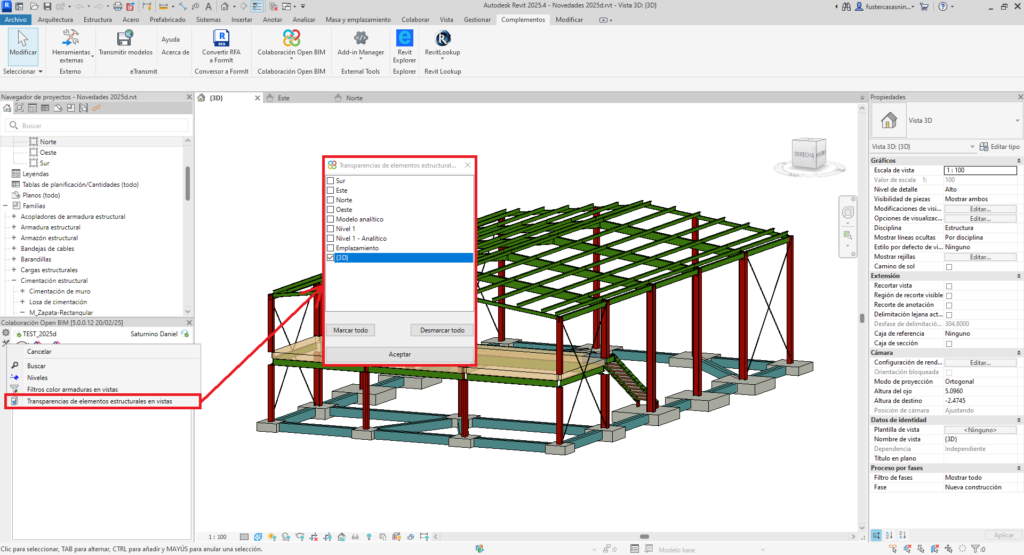The height and width of the screenshot is (555, 1024).
Task: Click the Marcar todo button
Action: 350,330
